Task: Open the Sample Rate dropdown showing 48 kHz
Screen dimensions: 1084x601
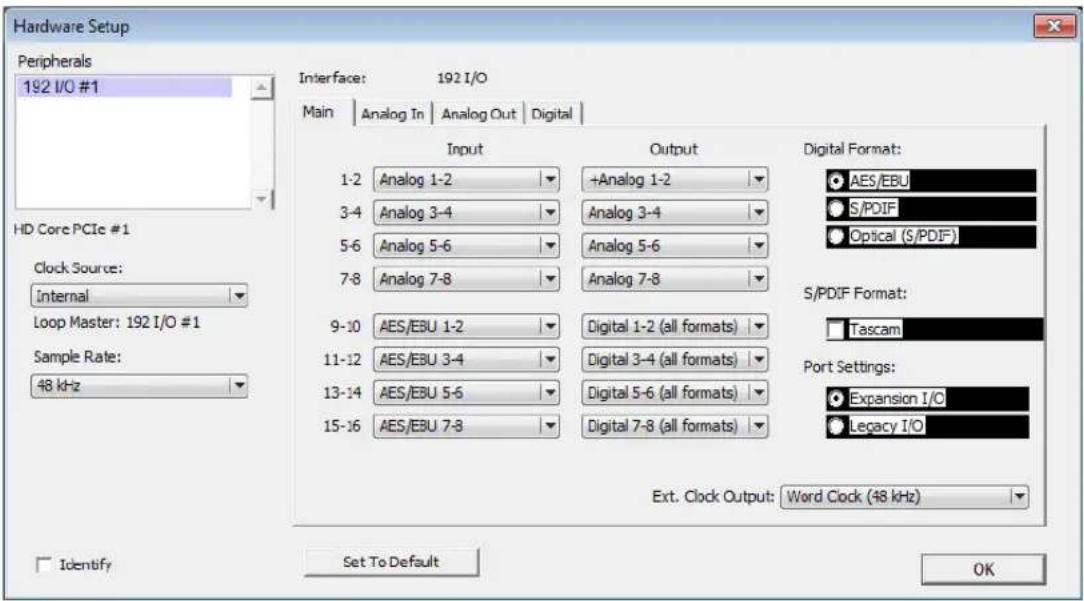Action: pyautogui.click(x=139, y=385)
